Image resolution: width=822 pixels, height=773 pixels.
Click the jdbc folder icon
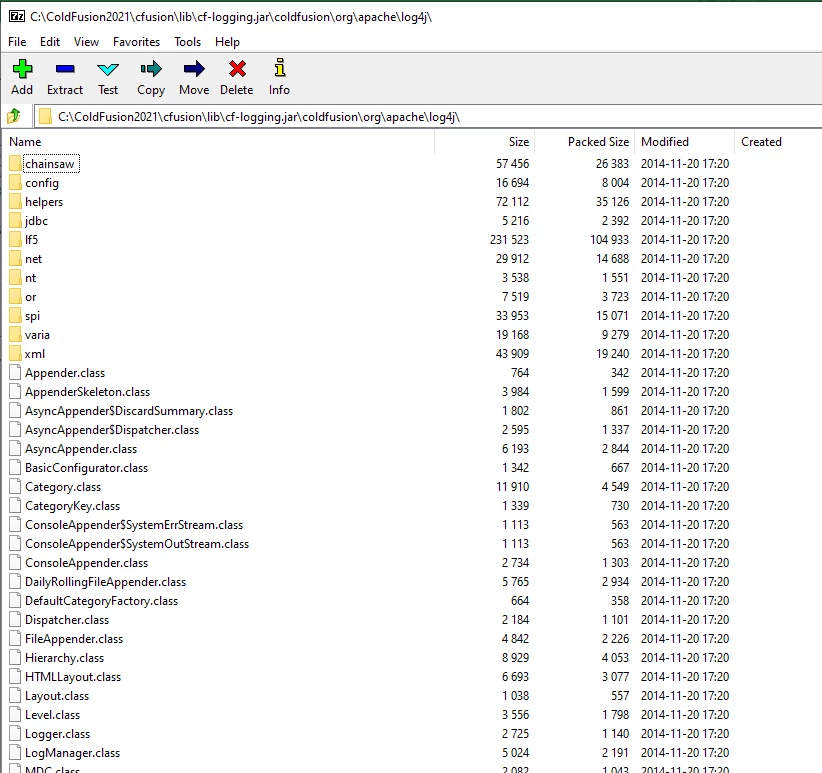[x=15, y=221]
